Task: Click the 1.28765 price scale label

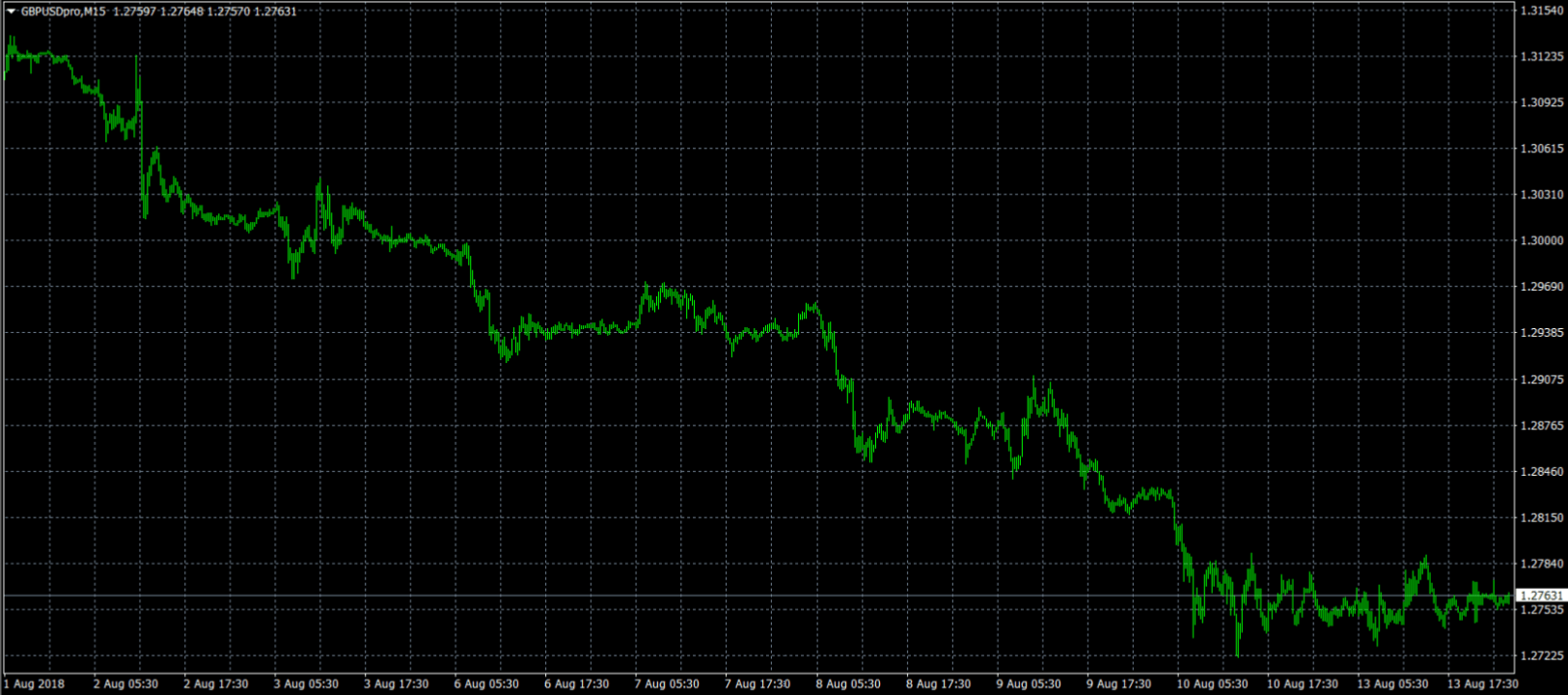Action: pos(1542,426)
